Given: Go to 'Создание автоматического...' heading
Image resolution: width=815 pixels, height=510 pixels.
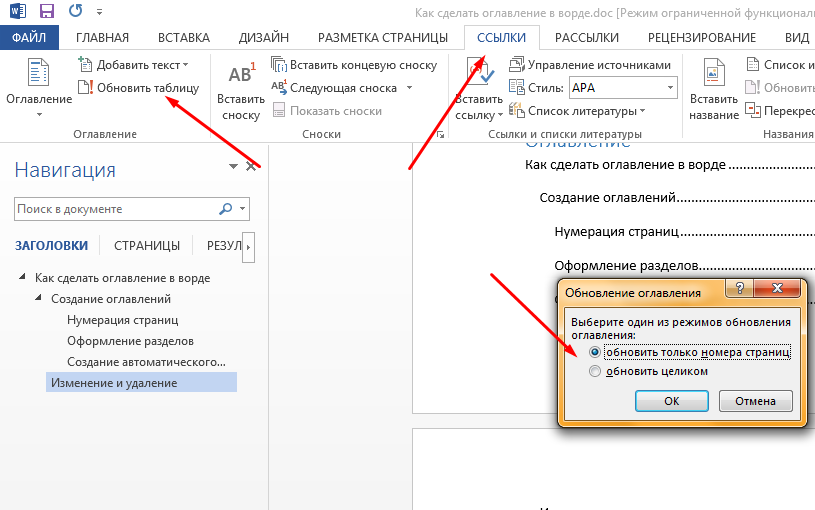Looking at the screenshot, I should click(147, 362).
